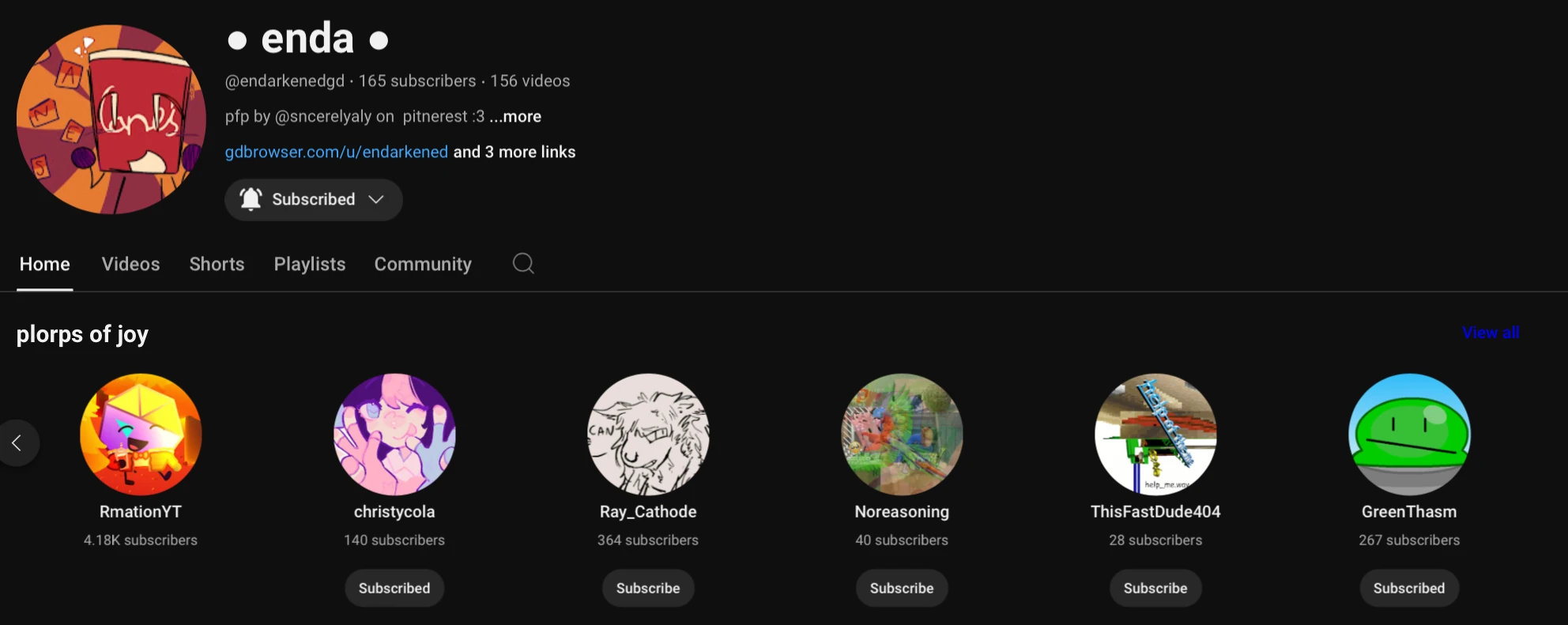
Task: Open enda's channel profile picture
Action: tap(111, 119)
